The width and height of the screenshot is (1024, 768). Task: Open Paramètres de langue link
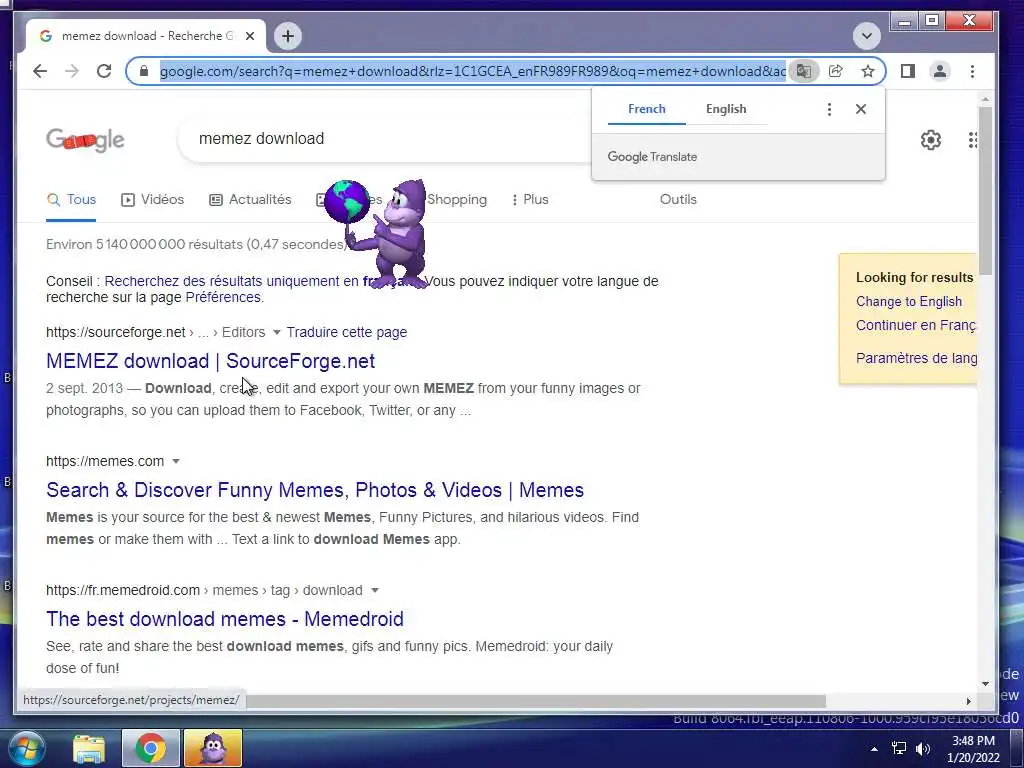pos(916,358)
